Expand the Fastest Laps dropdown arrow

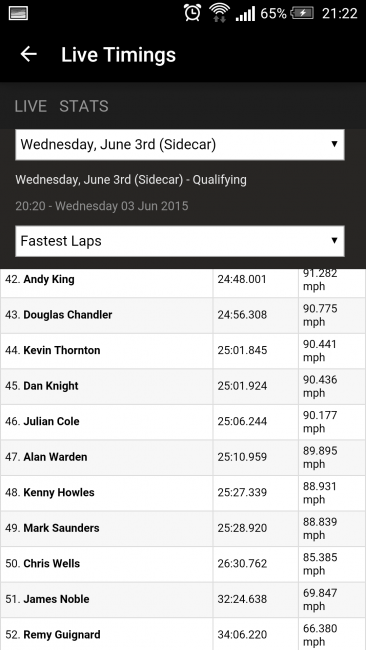334,240
